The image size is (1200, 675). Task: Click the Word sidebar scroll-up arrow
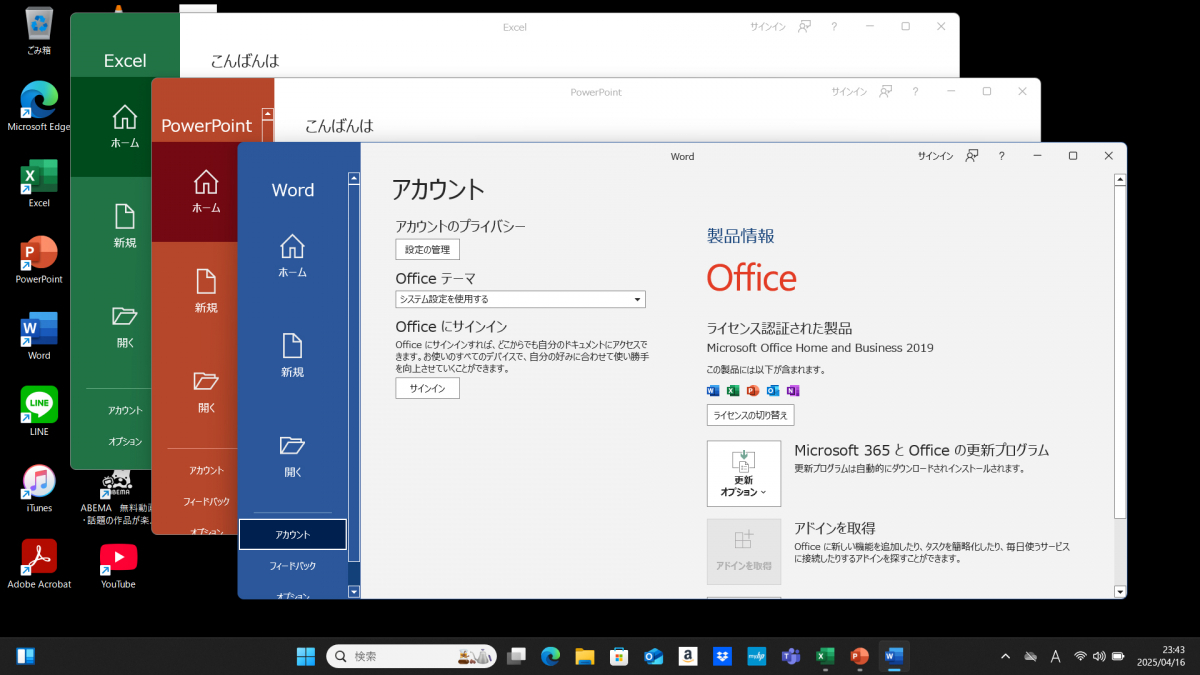coord(353,178)
